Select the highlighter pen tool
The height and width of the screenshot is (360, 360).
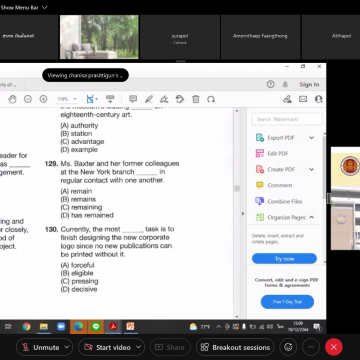coord(149,99)
